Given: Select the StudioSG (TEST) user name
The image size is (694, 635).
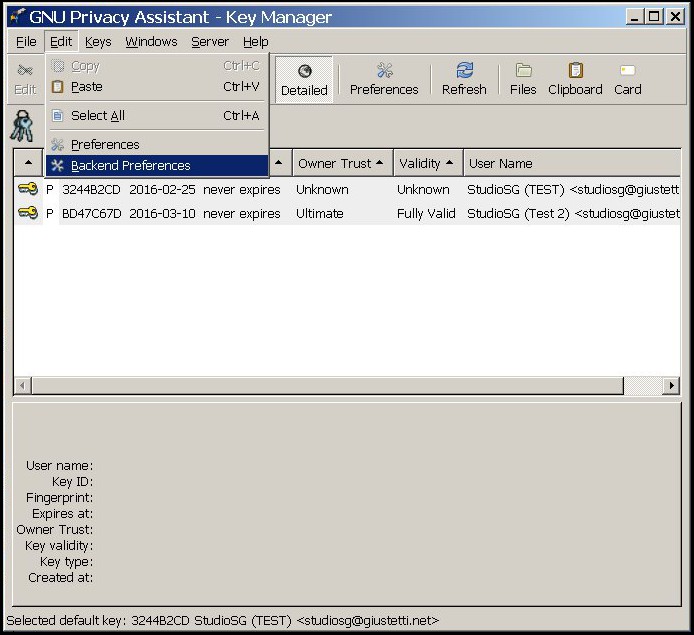Looking at the screenshot, I should coord(573,189).
